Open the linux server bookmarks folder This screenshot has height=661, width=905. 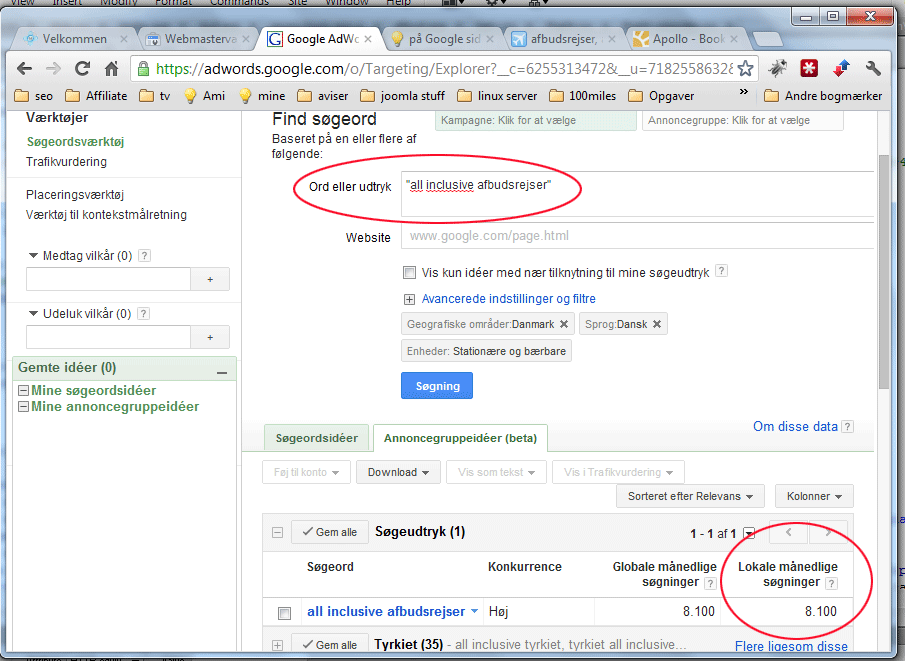[x=497, y=96]
